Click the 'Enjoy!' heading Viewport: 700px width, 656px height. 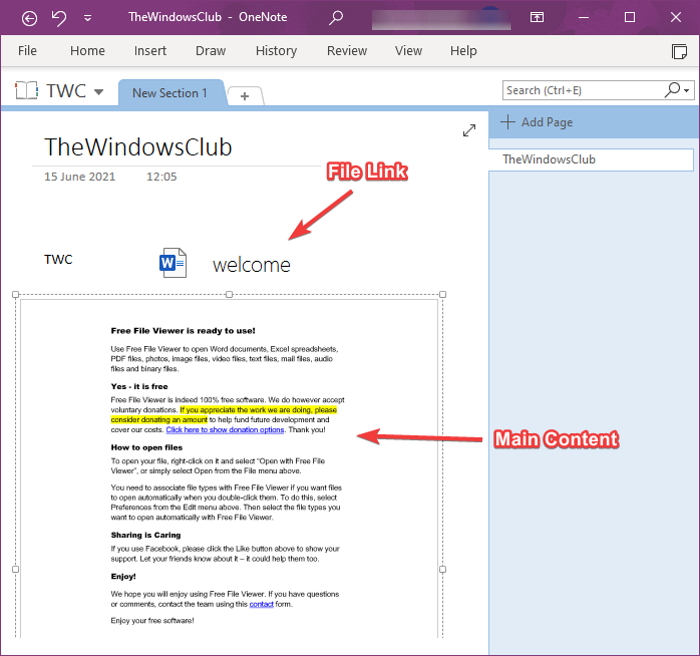click(123, 577)
